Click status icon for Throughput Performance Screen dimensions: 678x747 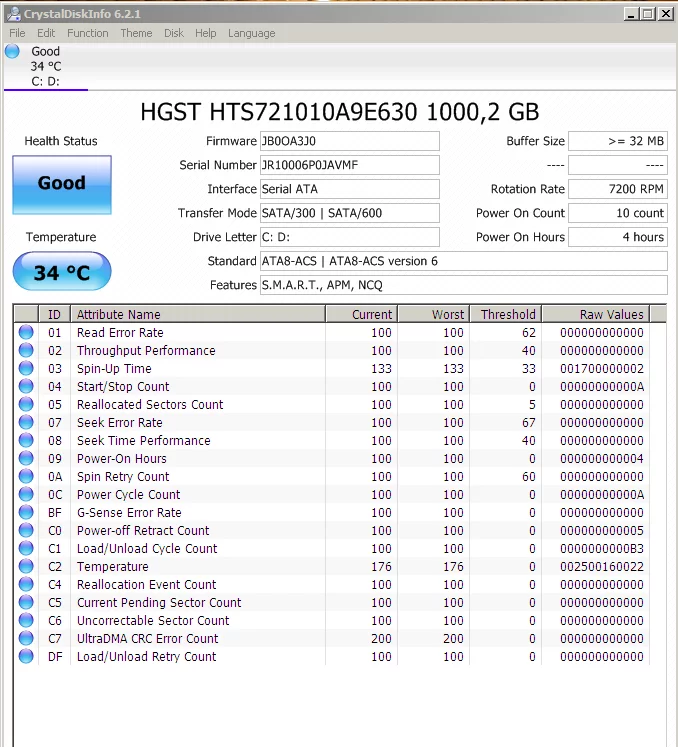tap(26, 350)
